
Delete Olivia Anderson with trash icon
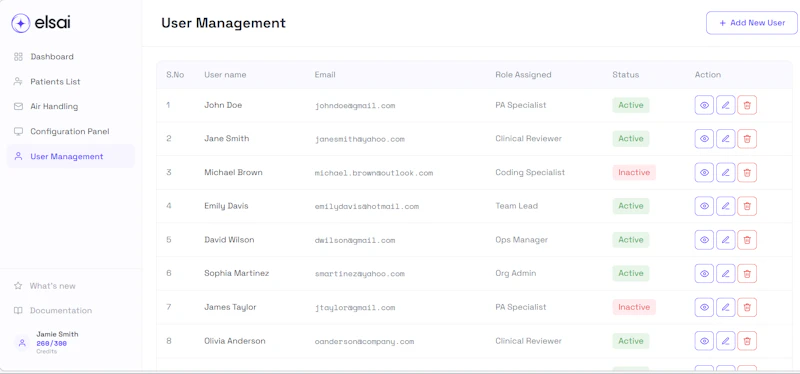pyautogui.click(x=747, y=341)
